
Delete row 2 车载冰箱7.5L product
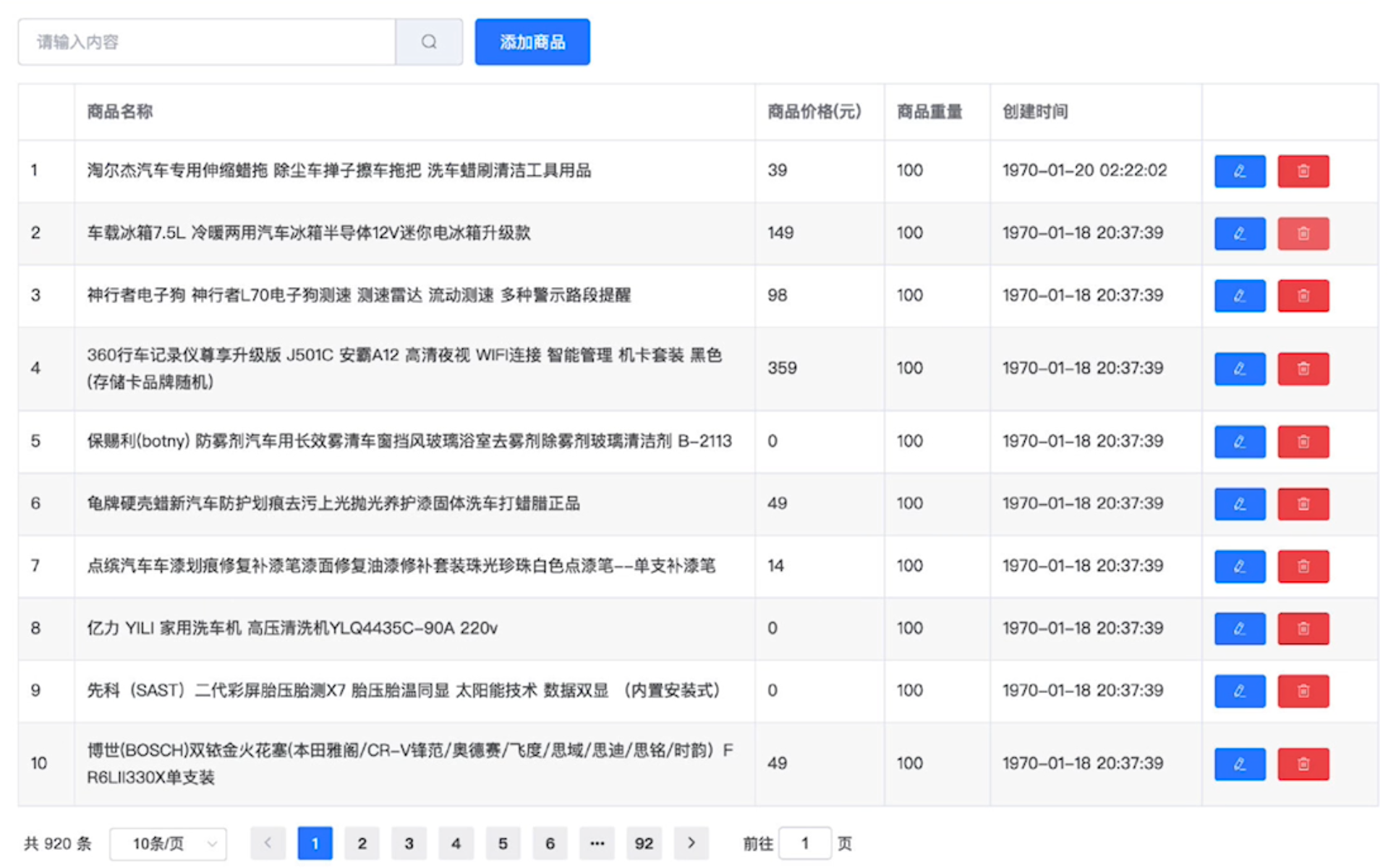click(x=1303, y=234)
